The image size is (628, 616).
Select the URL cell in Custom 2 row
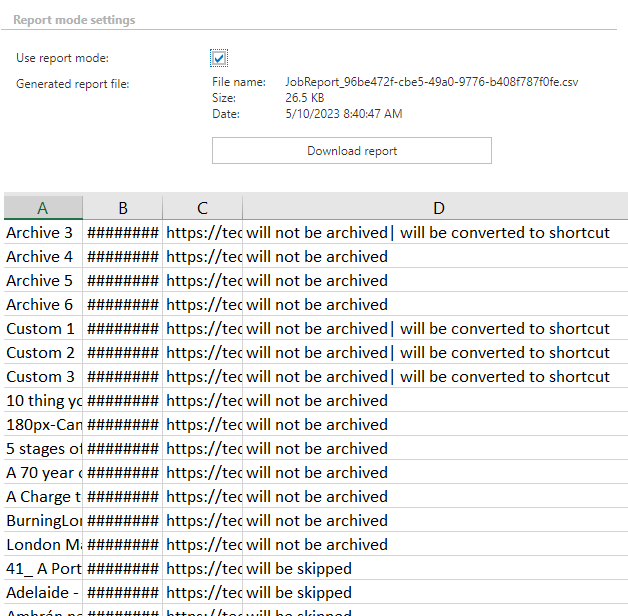(x=203, y=353)
